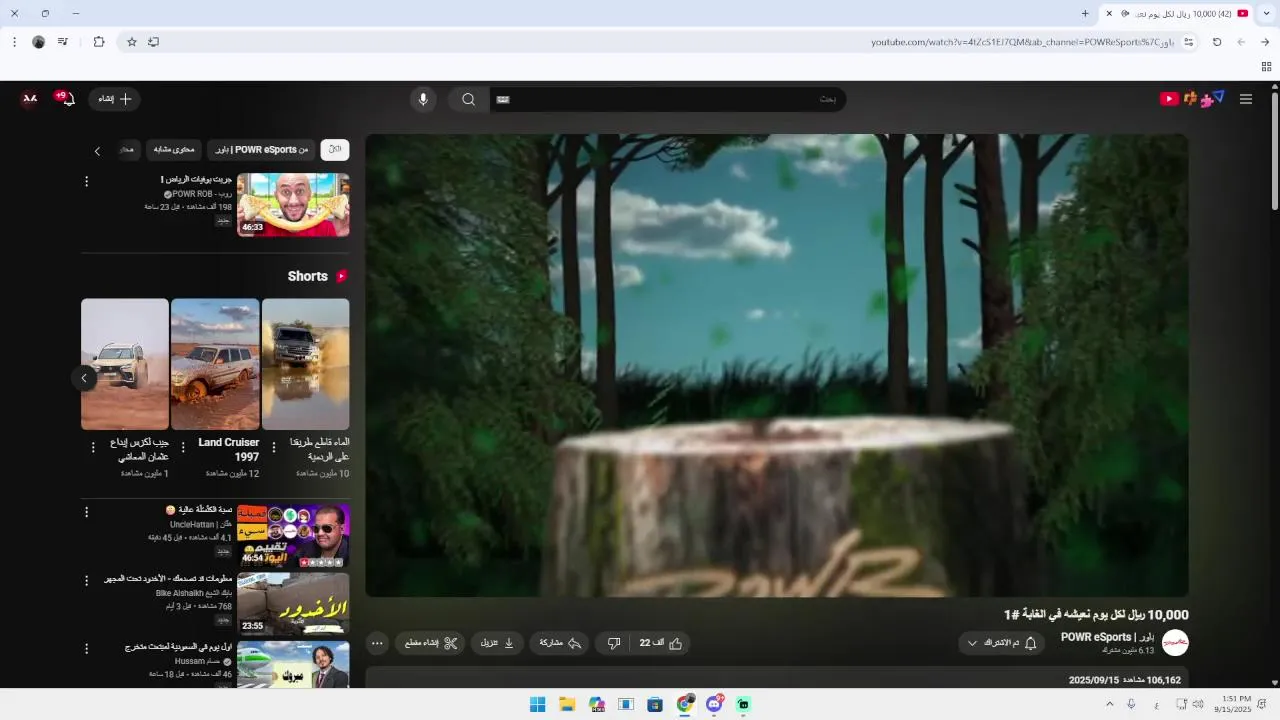
Task: Select the 'من POWR eSports' filter chip
Action: coord(262,149)
